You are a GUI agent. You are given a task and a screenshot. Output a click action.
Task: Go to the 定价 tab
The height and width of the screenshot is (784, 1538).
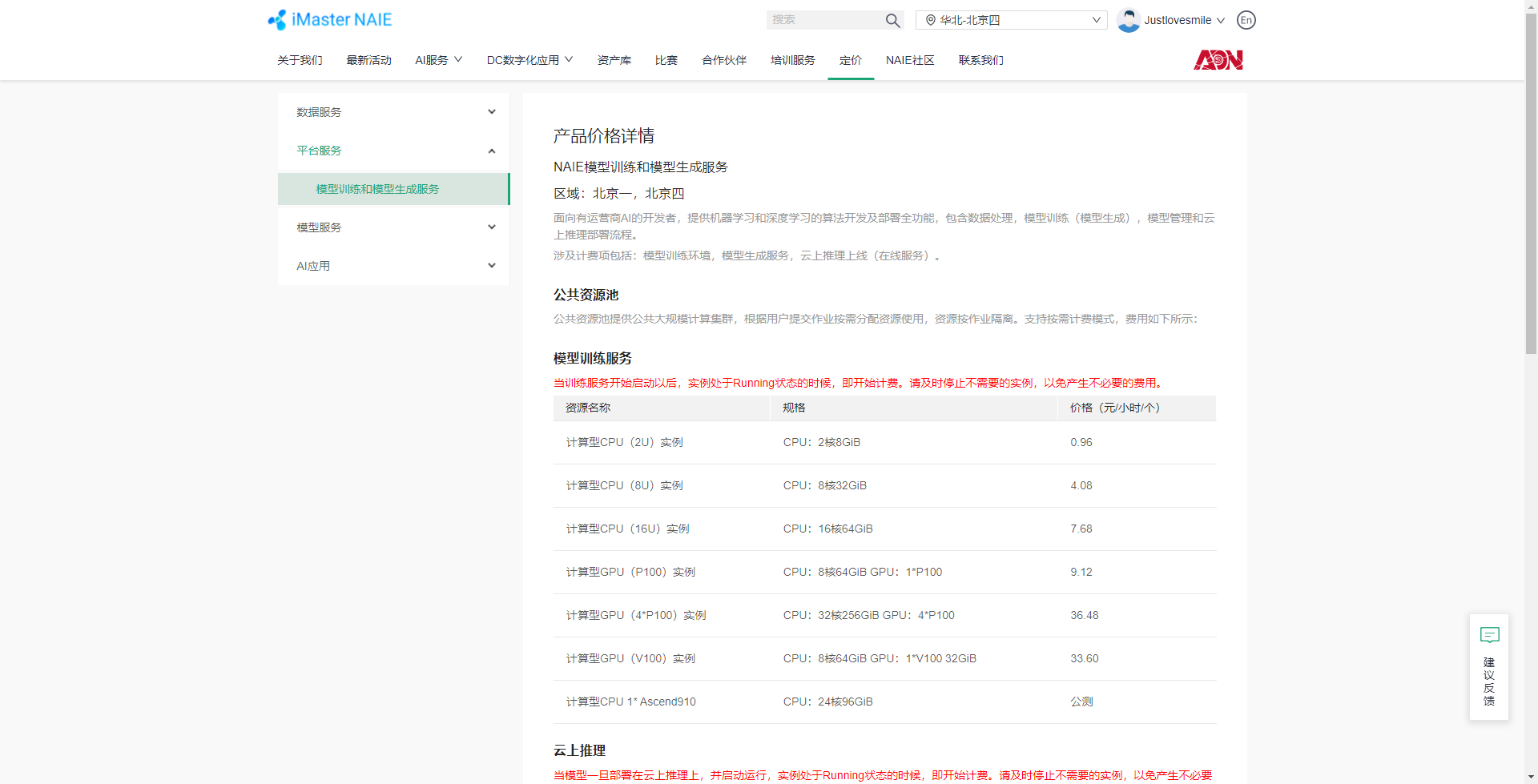pyautogui.click(x=850, y=60)
